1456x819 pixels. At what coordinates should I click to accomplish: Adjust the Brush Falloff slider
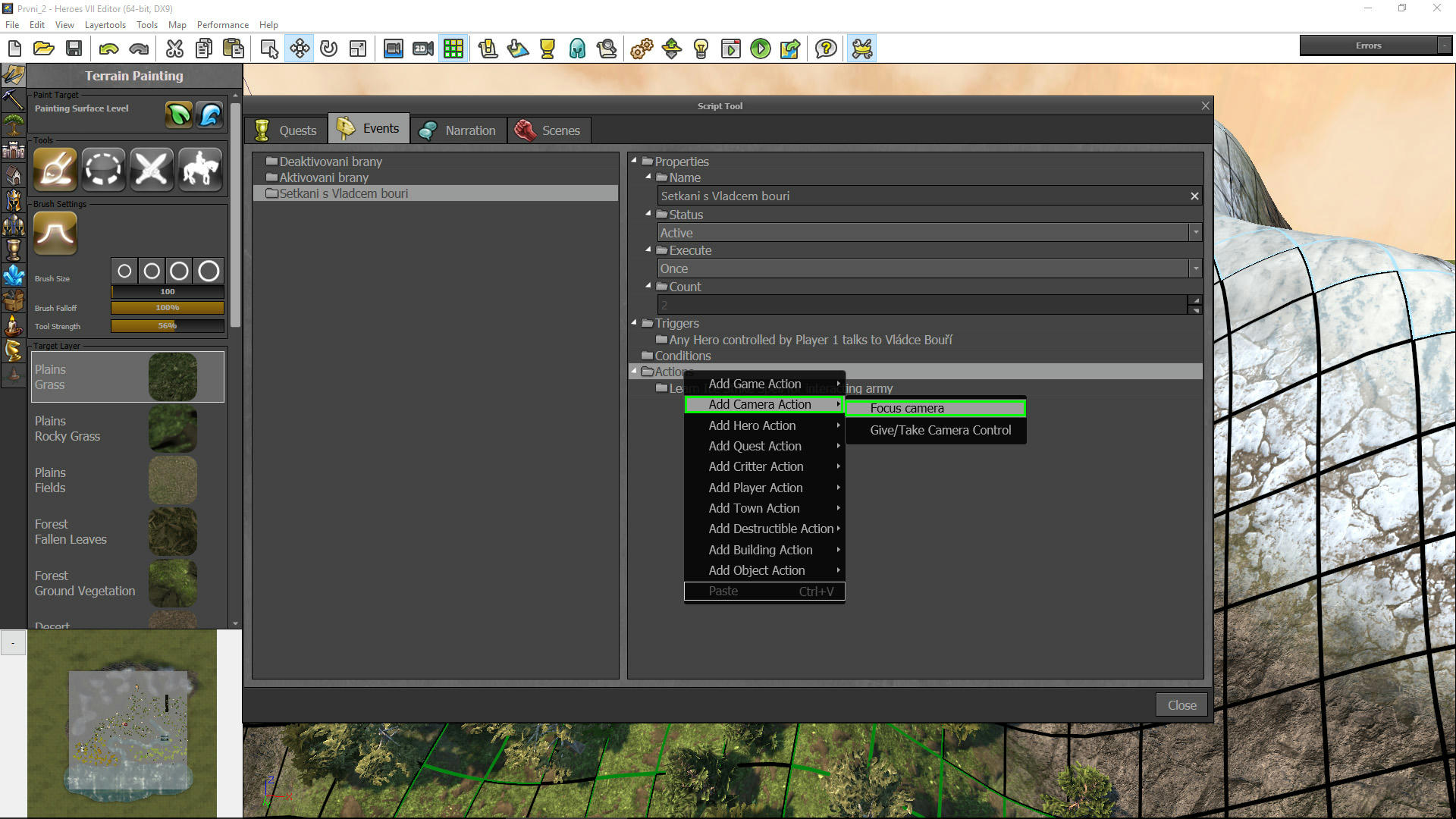click(x=168, y=308)
